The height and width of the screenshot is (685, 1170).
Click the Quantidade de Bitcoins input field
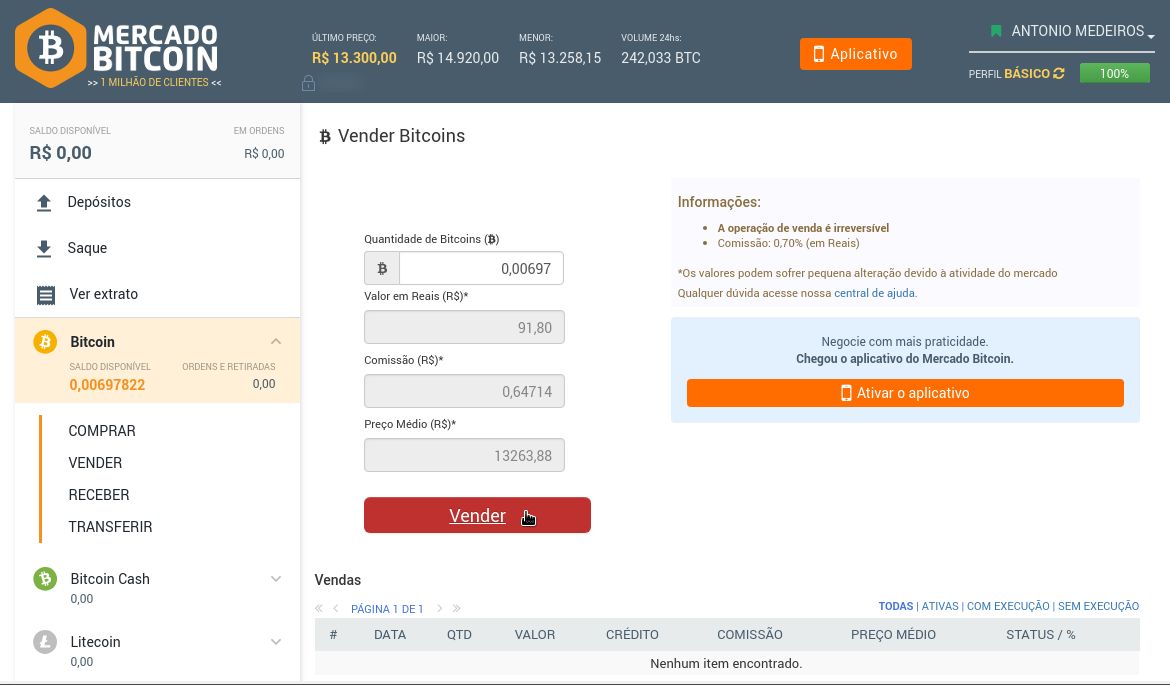point(481,268)
